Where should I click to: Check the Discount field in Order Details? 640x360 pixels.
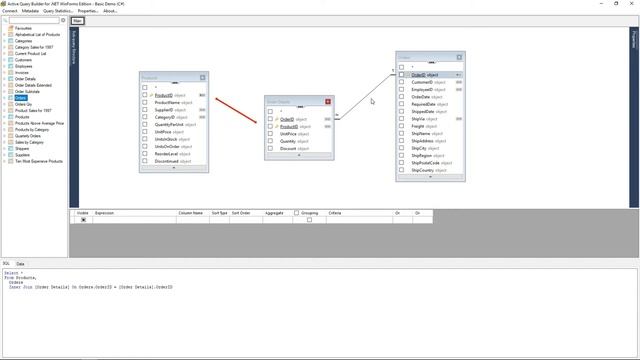click(x=270, y=149)
